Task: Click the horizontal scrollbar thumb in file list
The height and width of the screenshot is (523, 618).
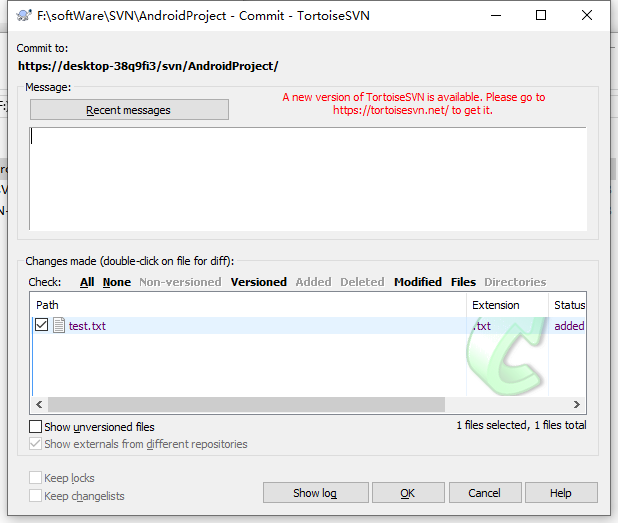Action: point(246,404)
